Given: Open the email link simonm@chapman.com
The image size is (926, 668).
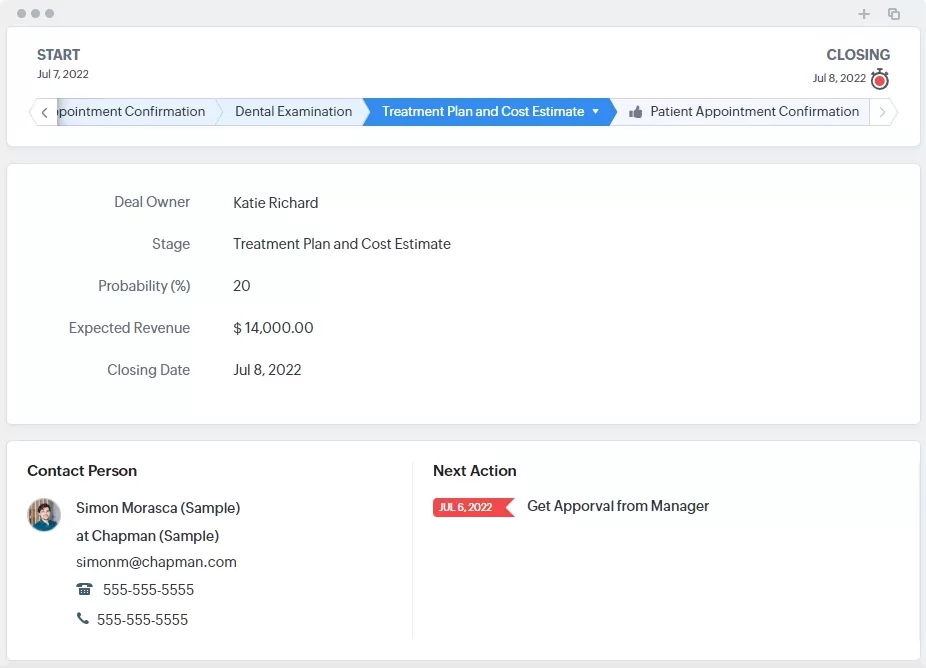Looking at the screenshot, I should (156, 561).
